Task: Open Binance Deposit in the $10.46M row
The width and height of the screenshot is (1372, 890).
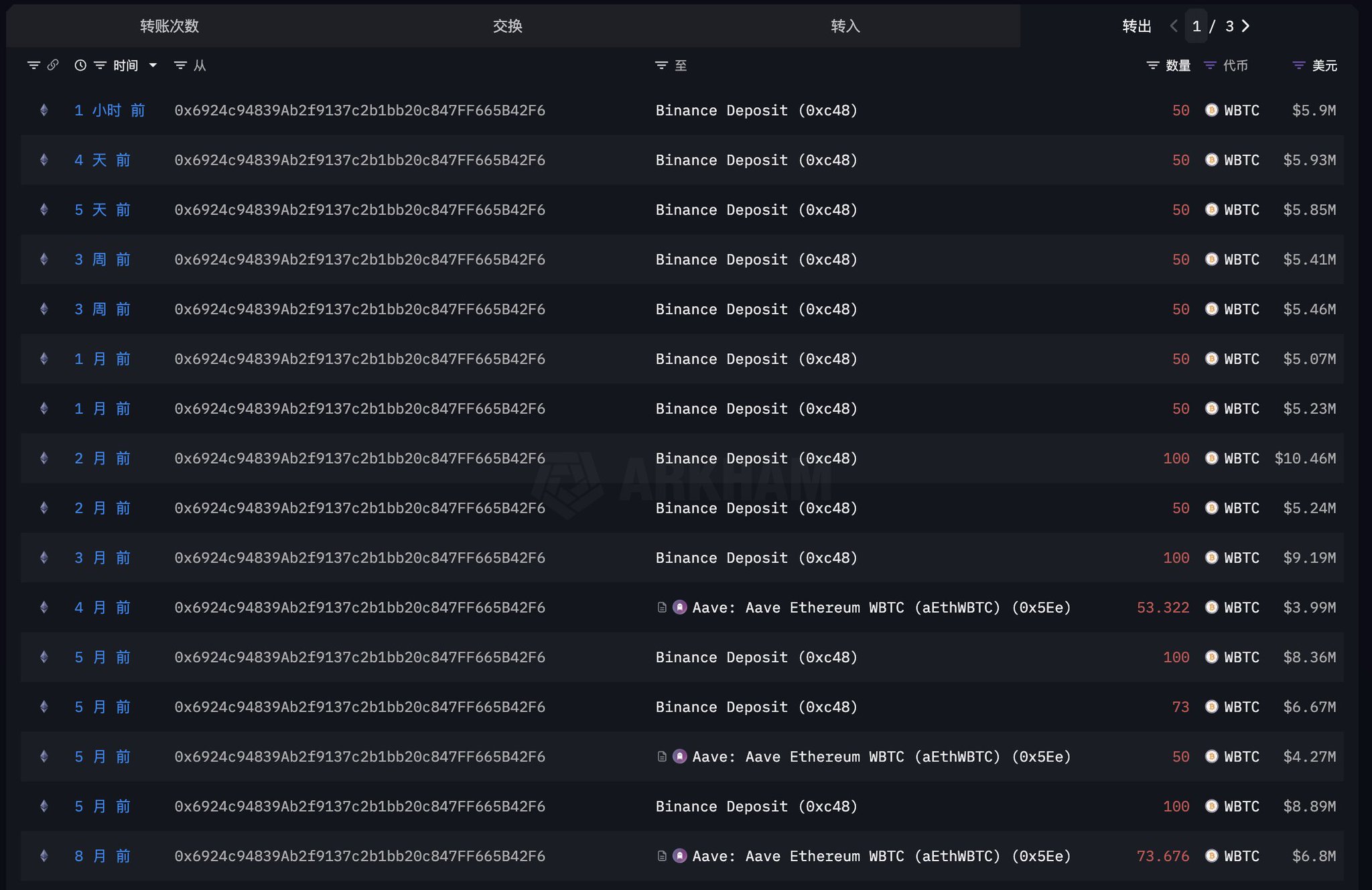Action: (756, 458)
